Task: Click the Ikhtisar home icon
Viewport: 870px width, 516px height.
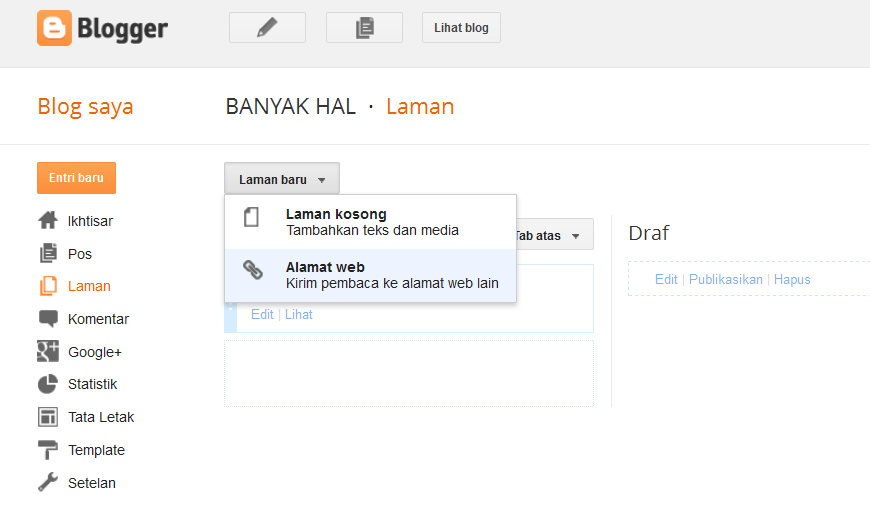Action: (48, 221)
